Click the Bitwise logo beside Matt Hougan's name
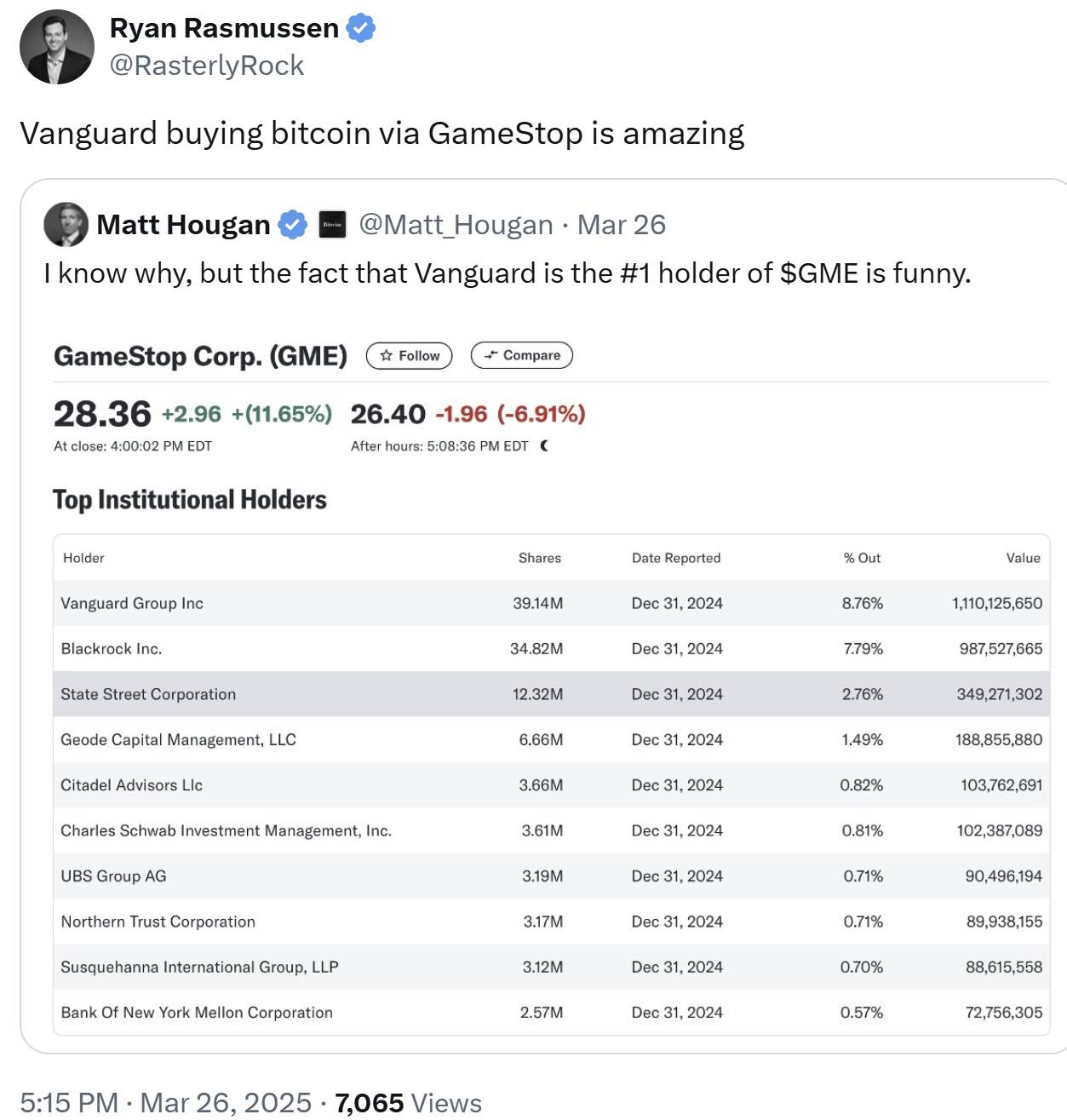This screenshot has width=1067, height=1120. pyautogui.click(x=332, y=224)
